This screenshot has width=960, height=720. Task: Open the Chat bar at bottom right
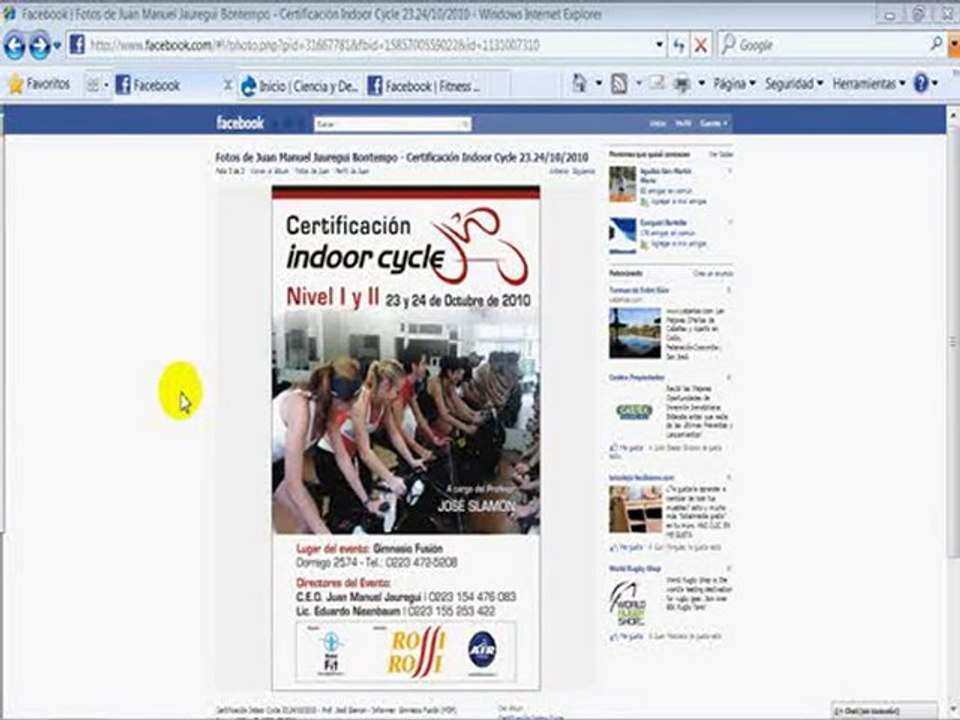pyautogui.click(x=884, y=711)
